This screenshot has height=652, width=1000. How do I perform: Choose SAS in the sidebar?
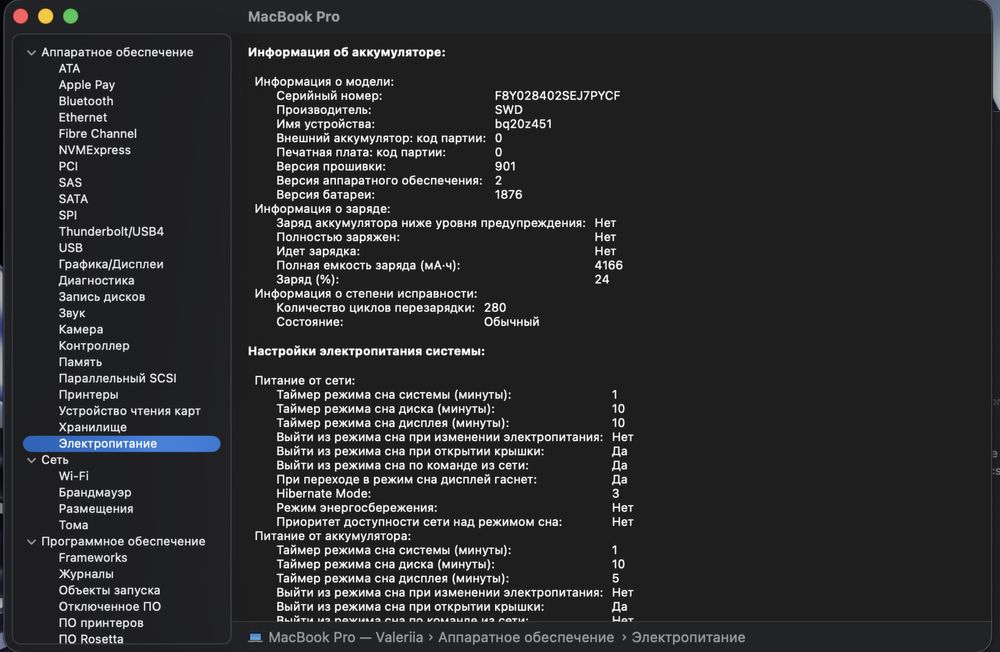(x=70, y=182)
